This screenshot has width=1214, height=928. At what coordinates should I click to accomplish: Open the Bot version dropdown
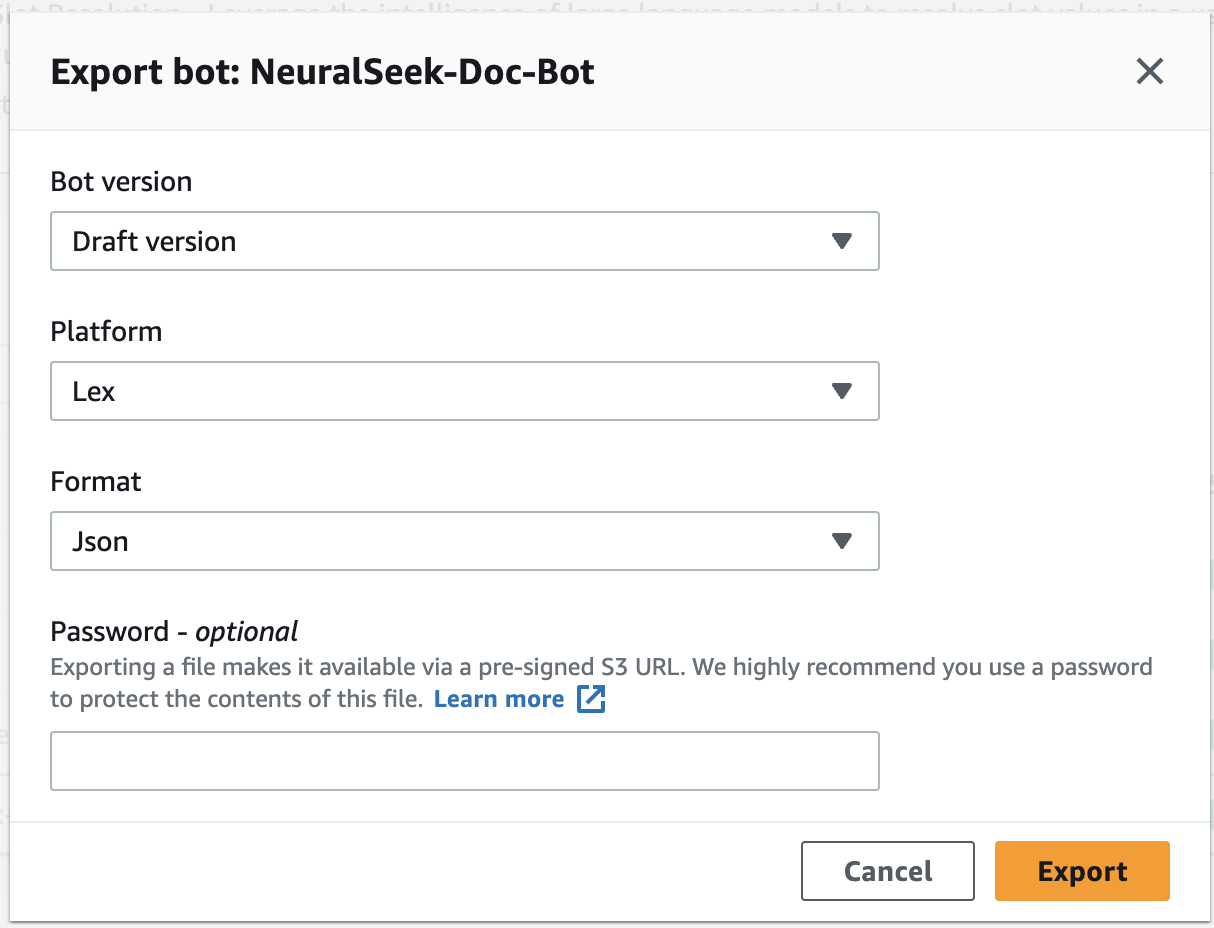pos(465,241)
